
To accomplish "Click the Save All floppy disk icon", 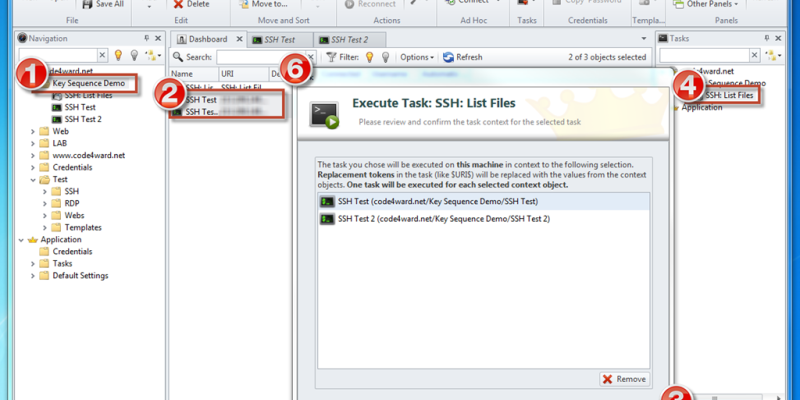I will [x=84, y=4].
